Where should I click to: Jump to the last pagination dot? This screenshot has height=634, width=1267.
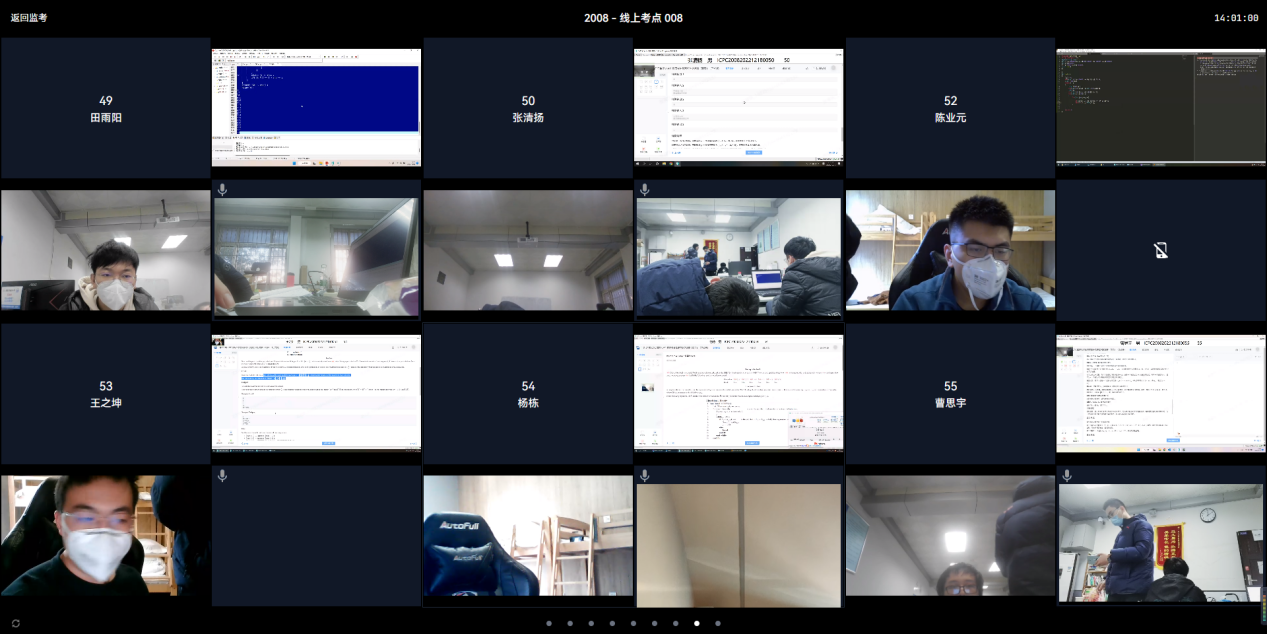(x=717, y=623)
